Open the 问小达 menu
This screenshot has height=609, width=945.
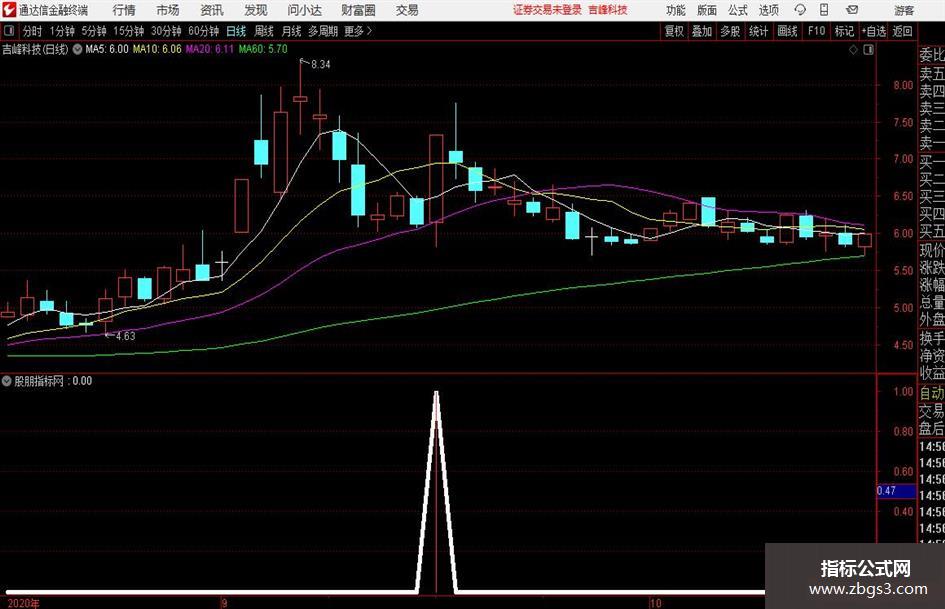(x=304, y=10)
